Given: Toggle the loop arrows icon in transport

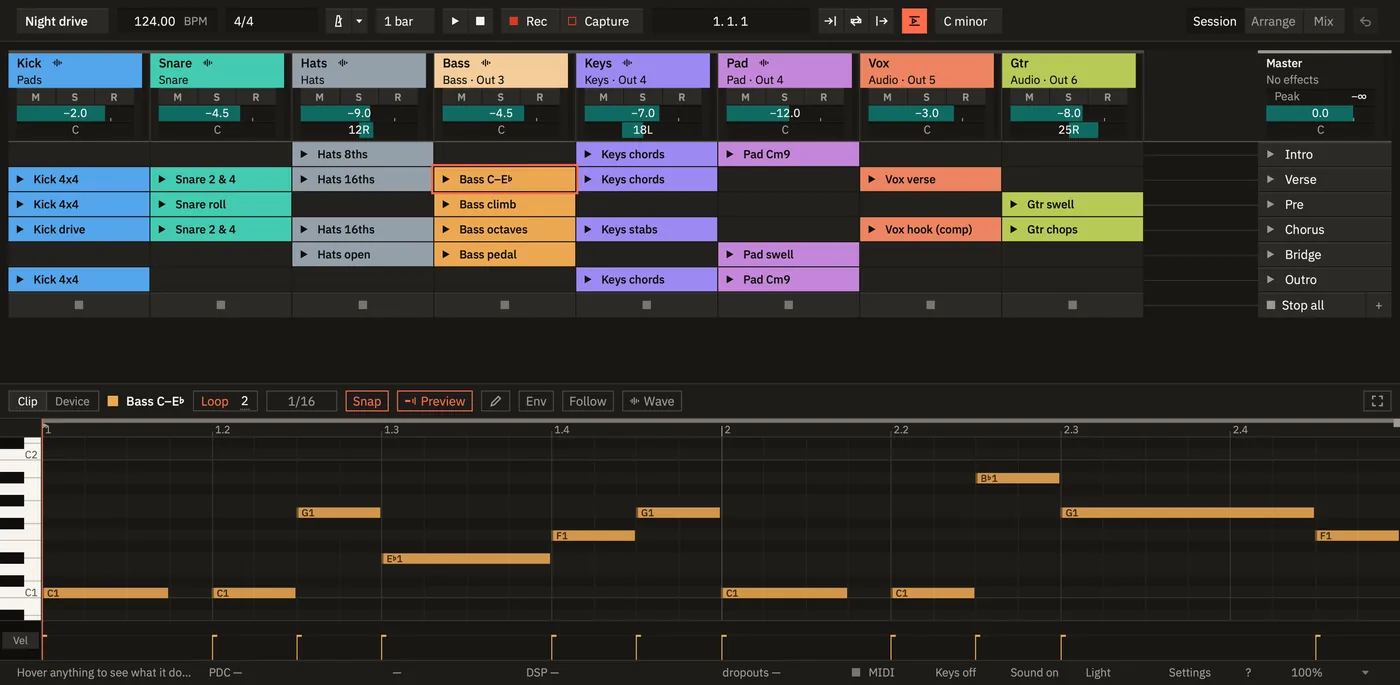Looking at the screenshot, I should coord(856,21).
